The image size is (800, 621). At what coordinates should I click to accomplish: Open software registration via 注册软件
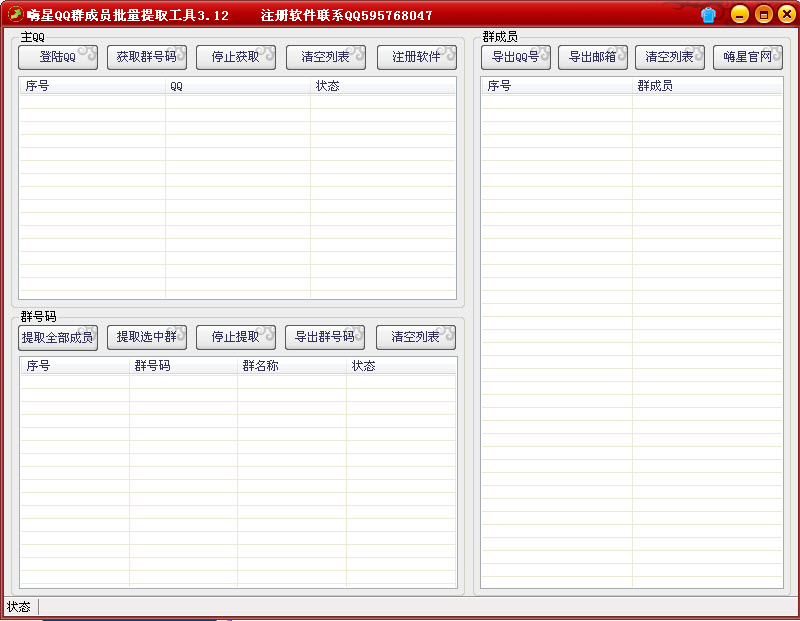tap(415, 57)
